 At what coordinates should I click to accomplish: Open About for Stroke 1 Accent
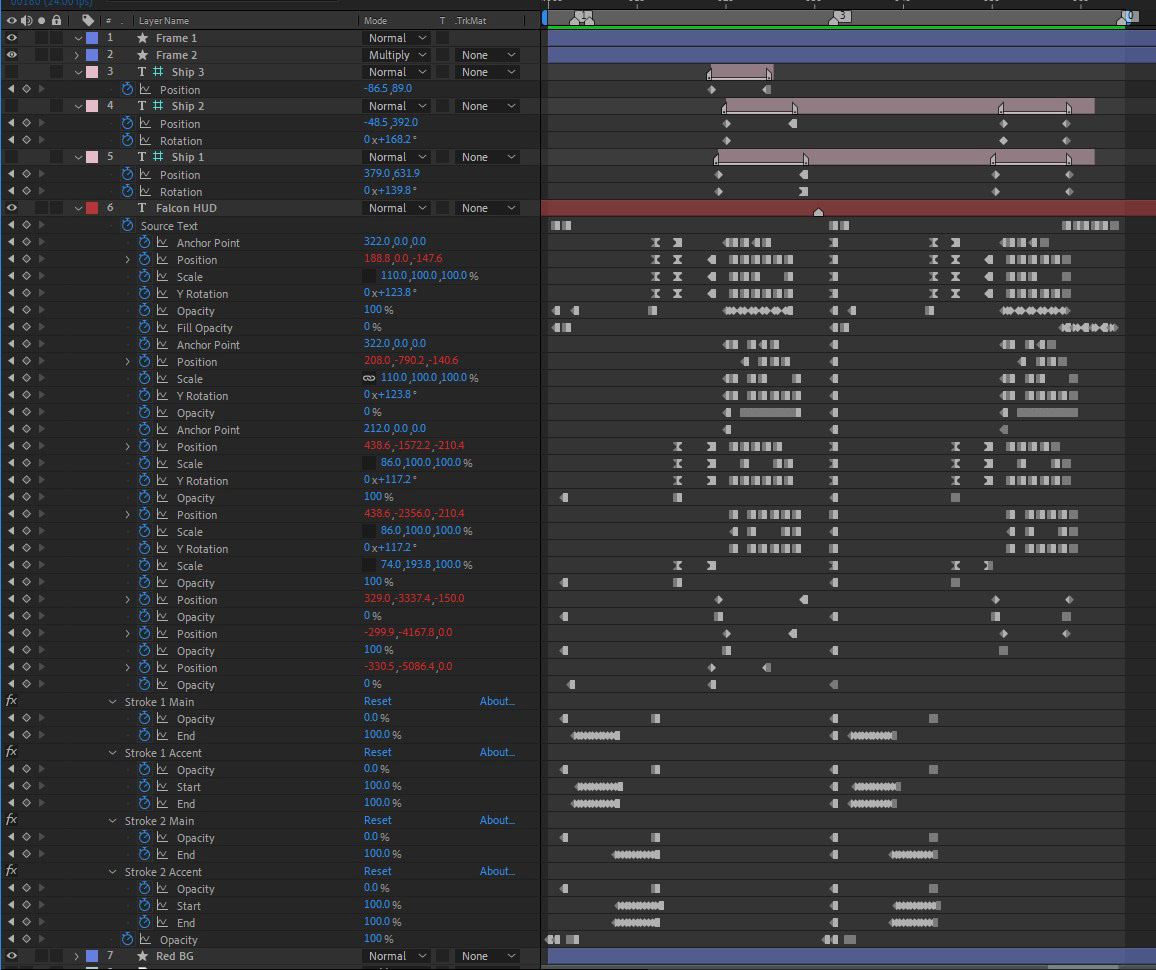click(497, 752)
